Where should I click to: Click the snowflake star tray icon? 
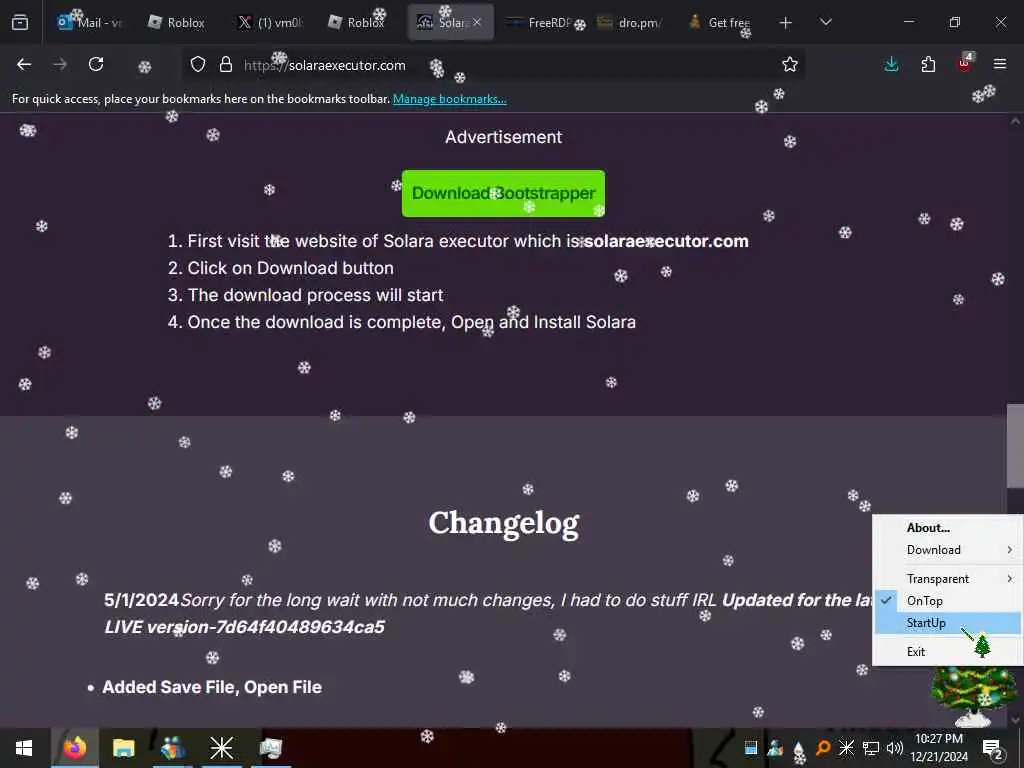[x=846, y=748]
